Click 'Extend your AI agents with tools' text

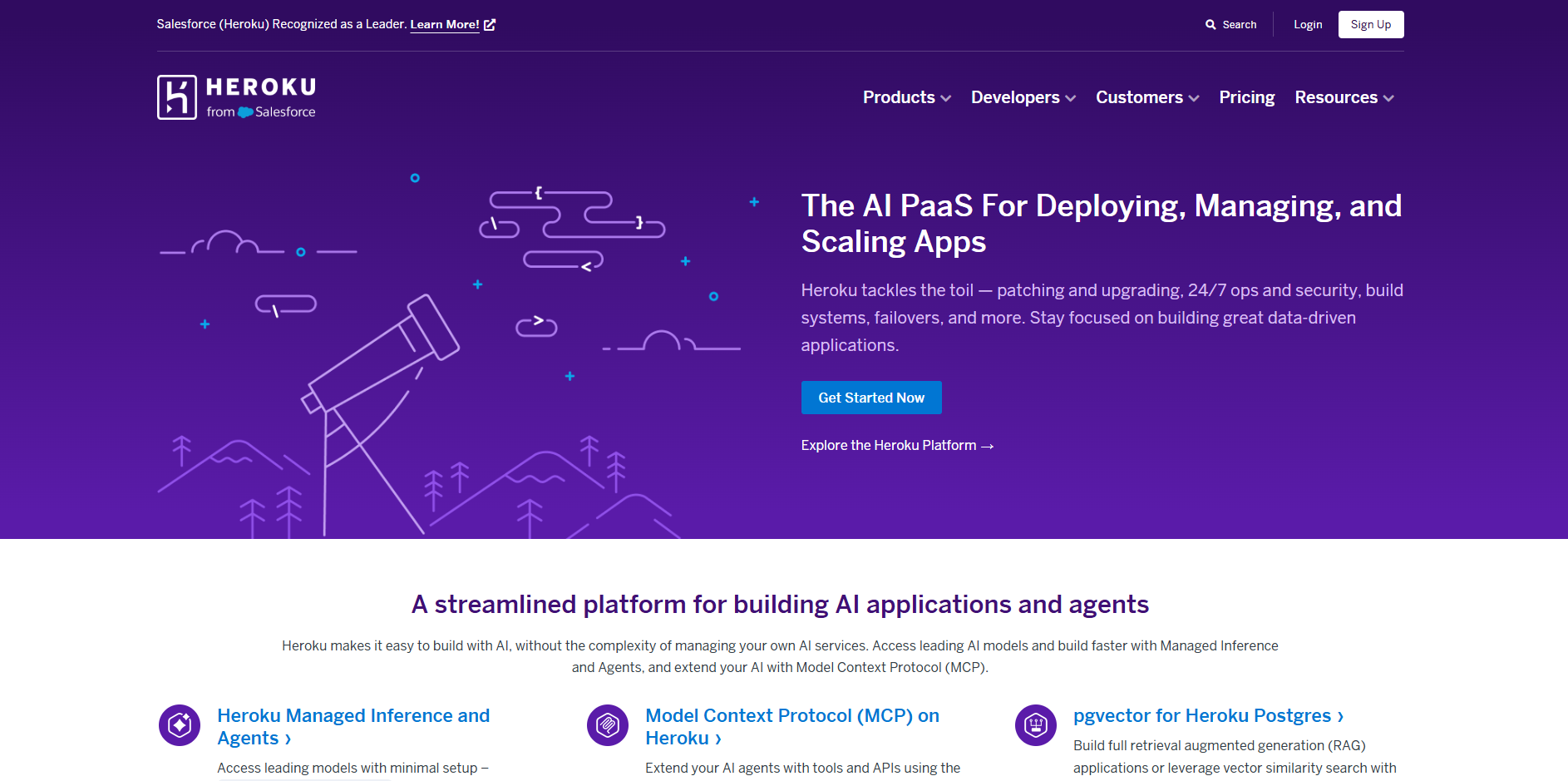point(802,768)
